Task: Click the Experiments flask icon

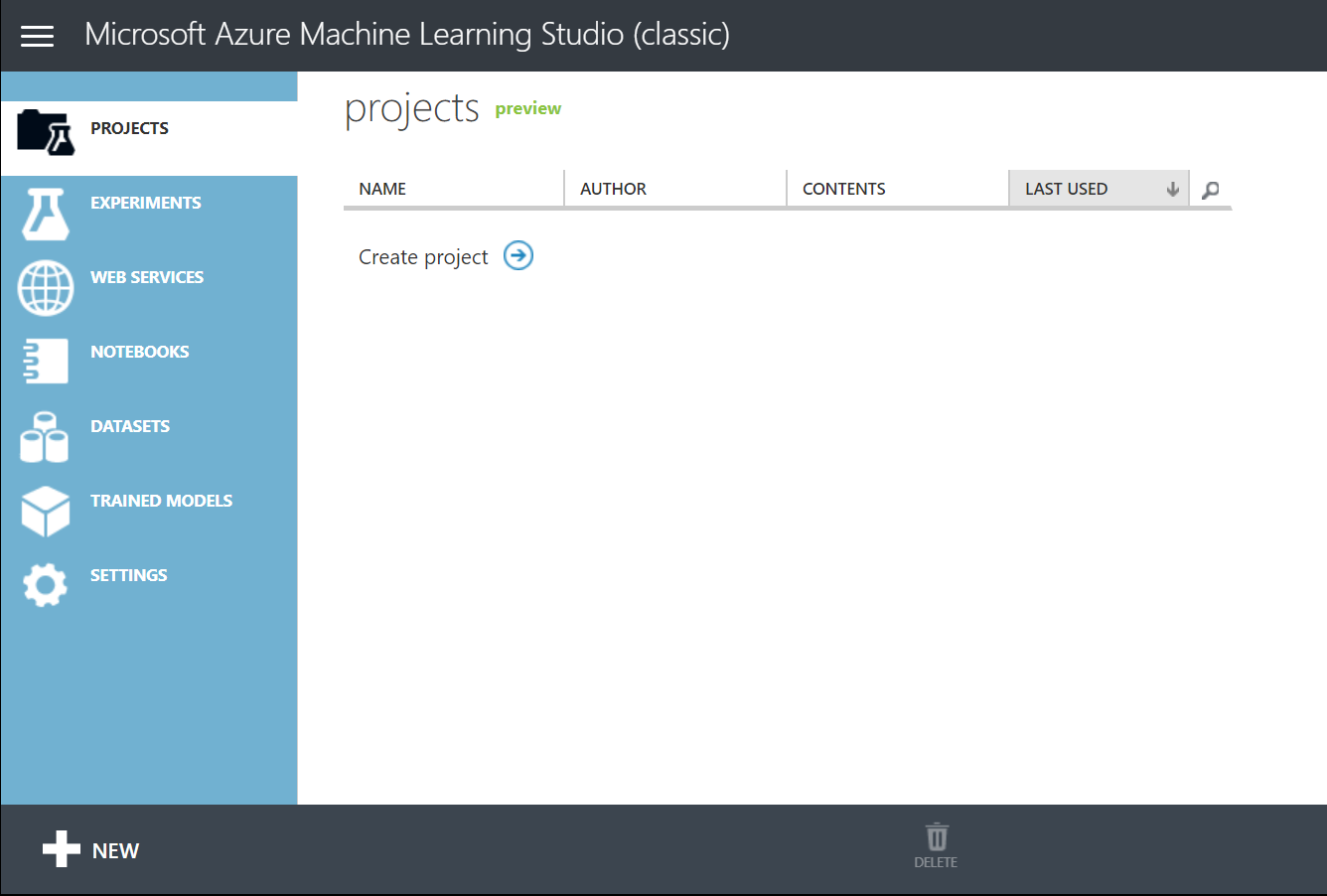Action: tap(46, 215)
